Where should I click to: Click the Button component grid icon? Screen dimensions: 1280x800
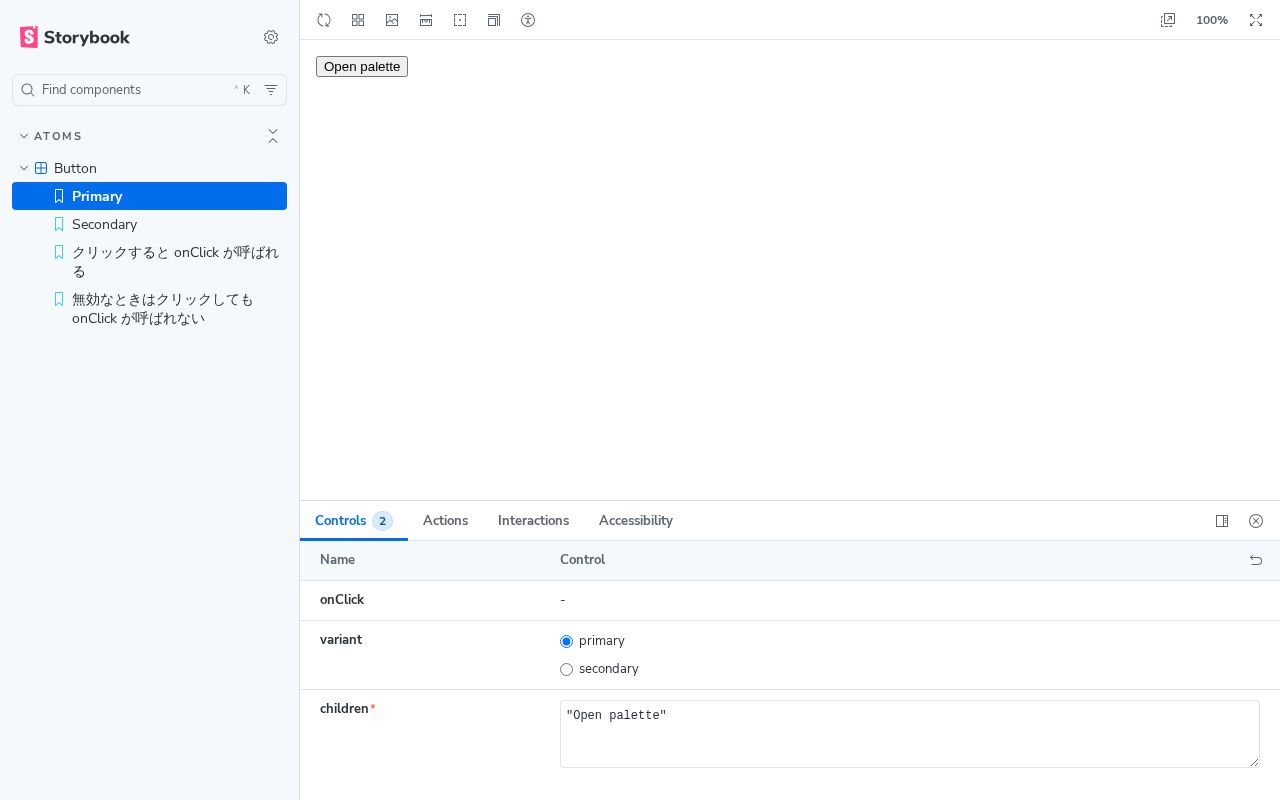[x=41, y=168]
